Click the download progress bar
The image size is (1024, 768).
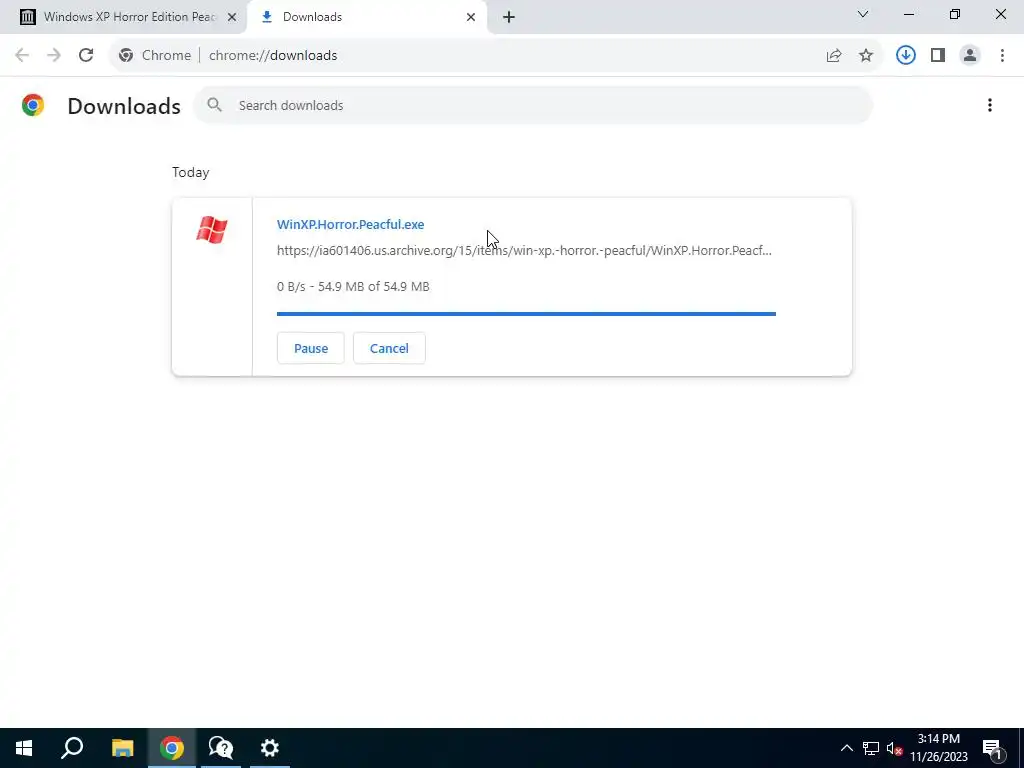(526, 314)
